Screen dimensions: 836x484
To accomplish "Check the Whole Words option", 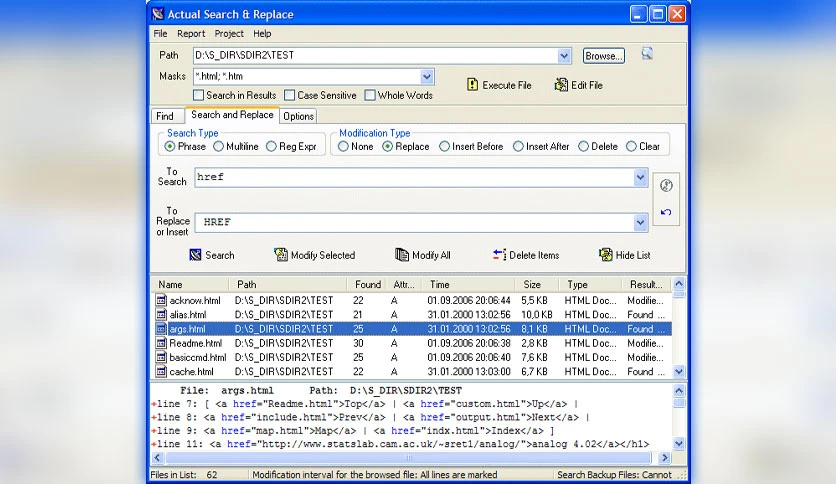I will tap(370, 95).
